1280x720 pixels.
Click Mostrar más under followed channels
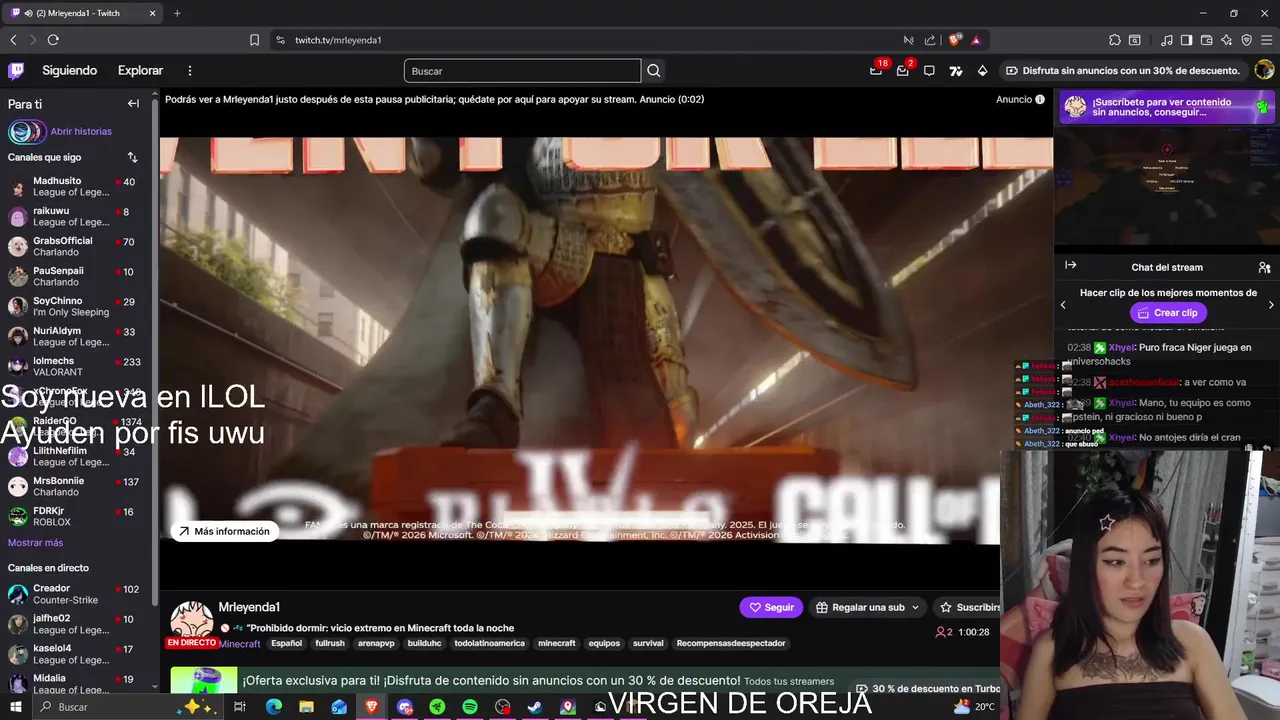coord(35,542)
